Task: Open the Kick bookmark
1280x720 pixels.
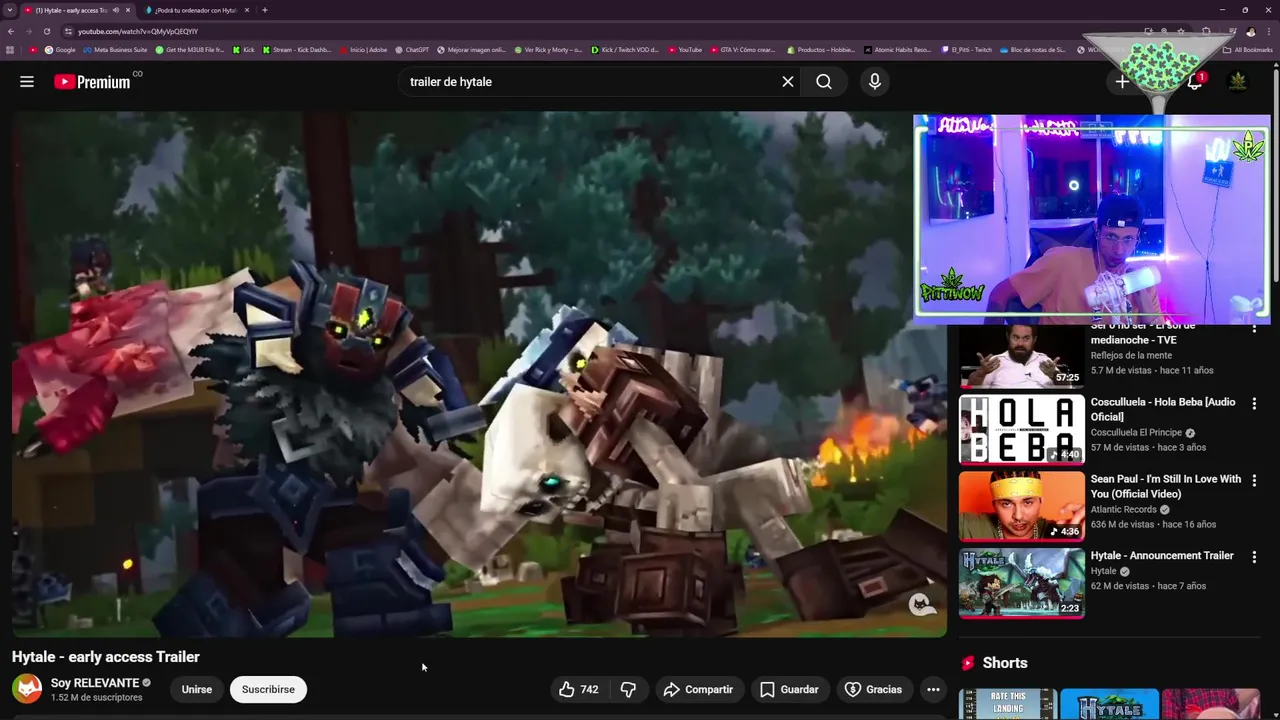Action: (244, 50)
